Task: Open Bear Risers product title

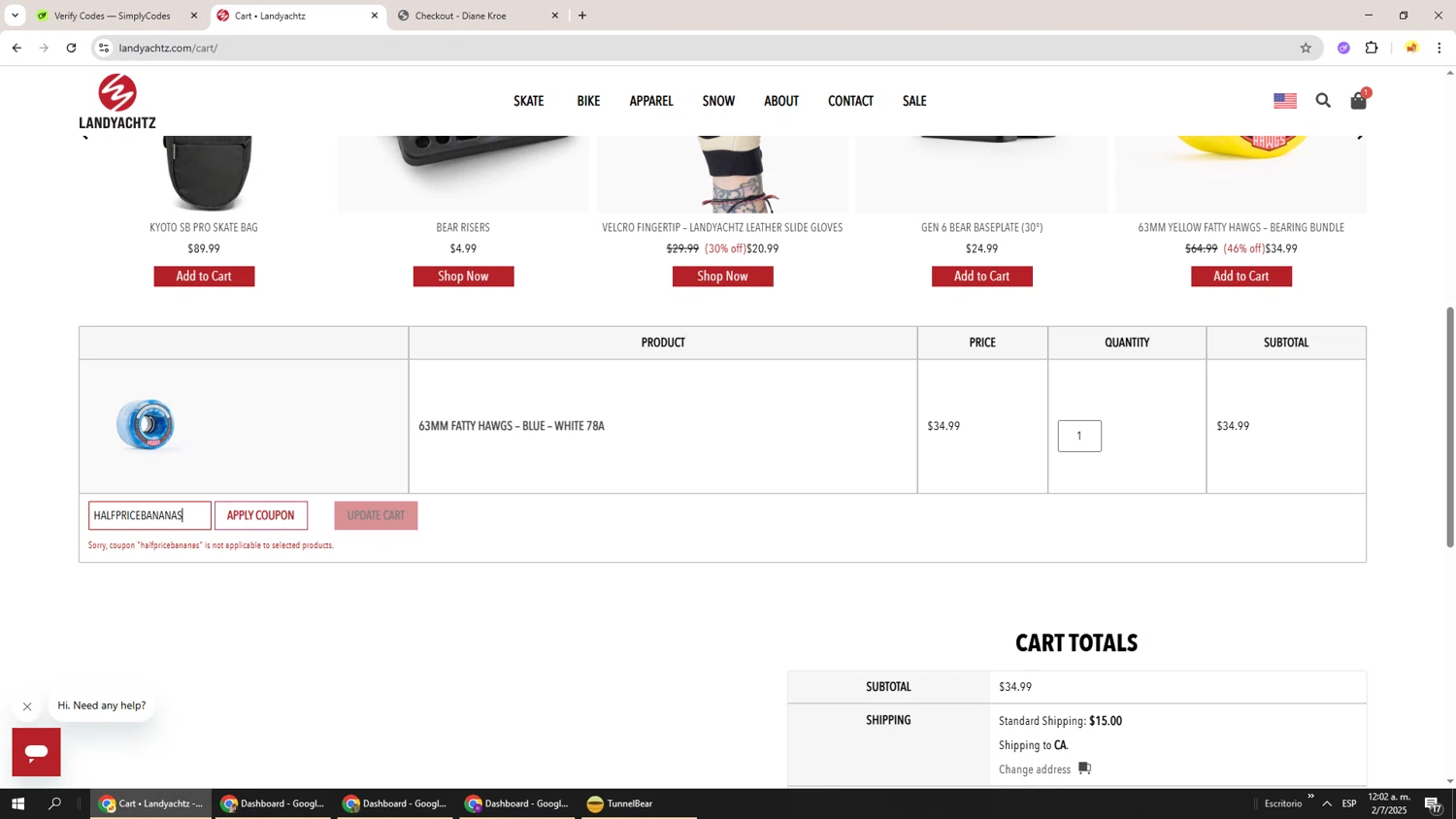Action: tap(463, 227)
